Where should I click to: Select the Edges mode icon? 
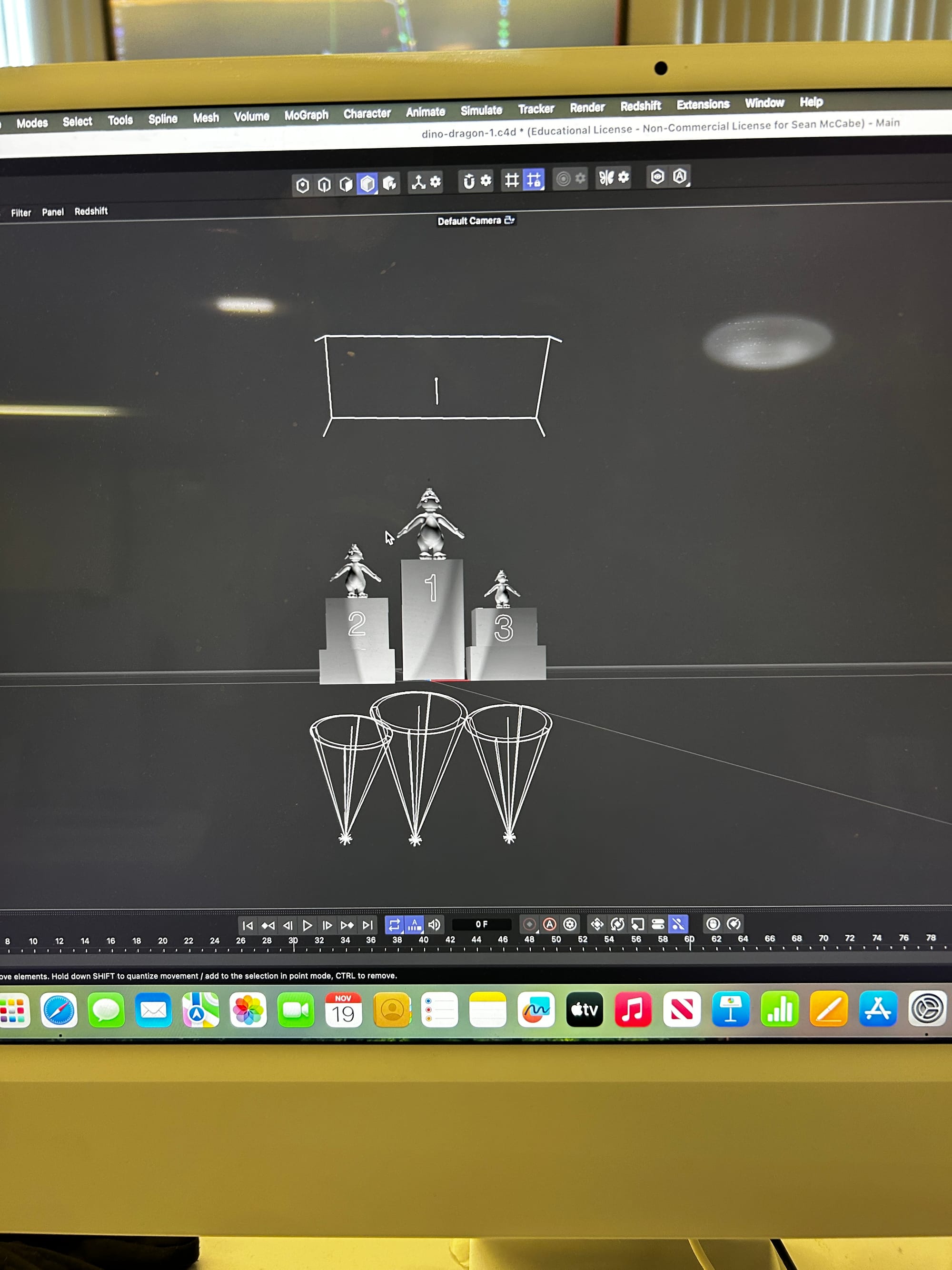324,184
